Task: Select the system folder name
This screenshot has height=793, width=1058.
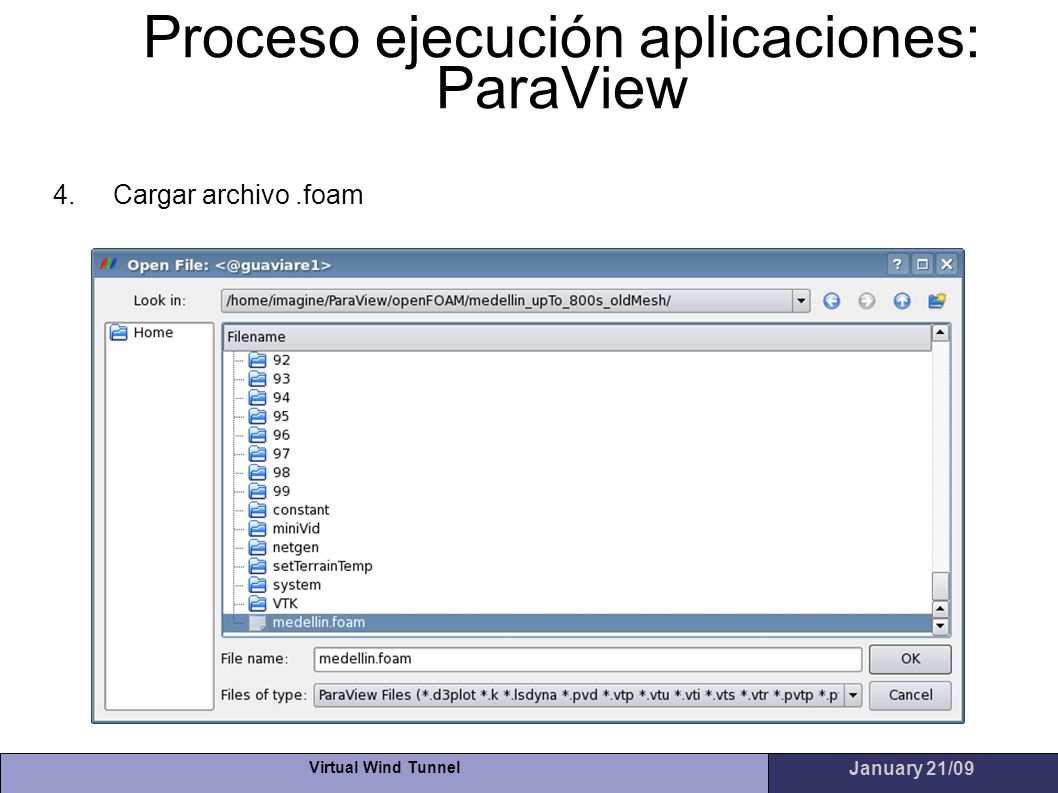Action: (x=297, y=586)
